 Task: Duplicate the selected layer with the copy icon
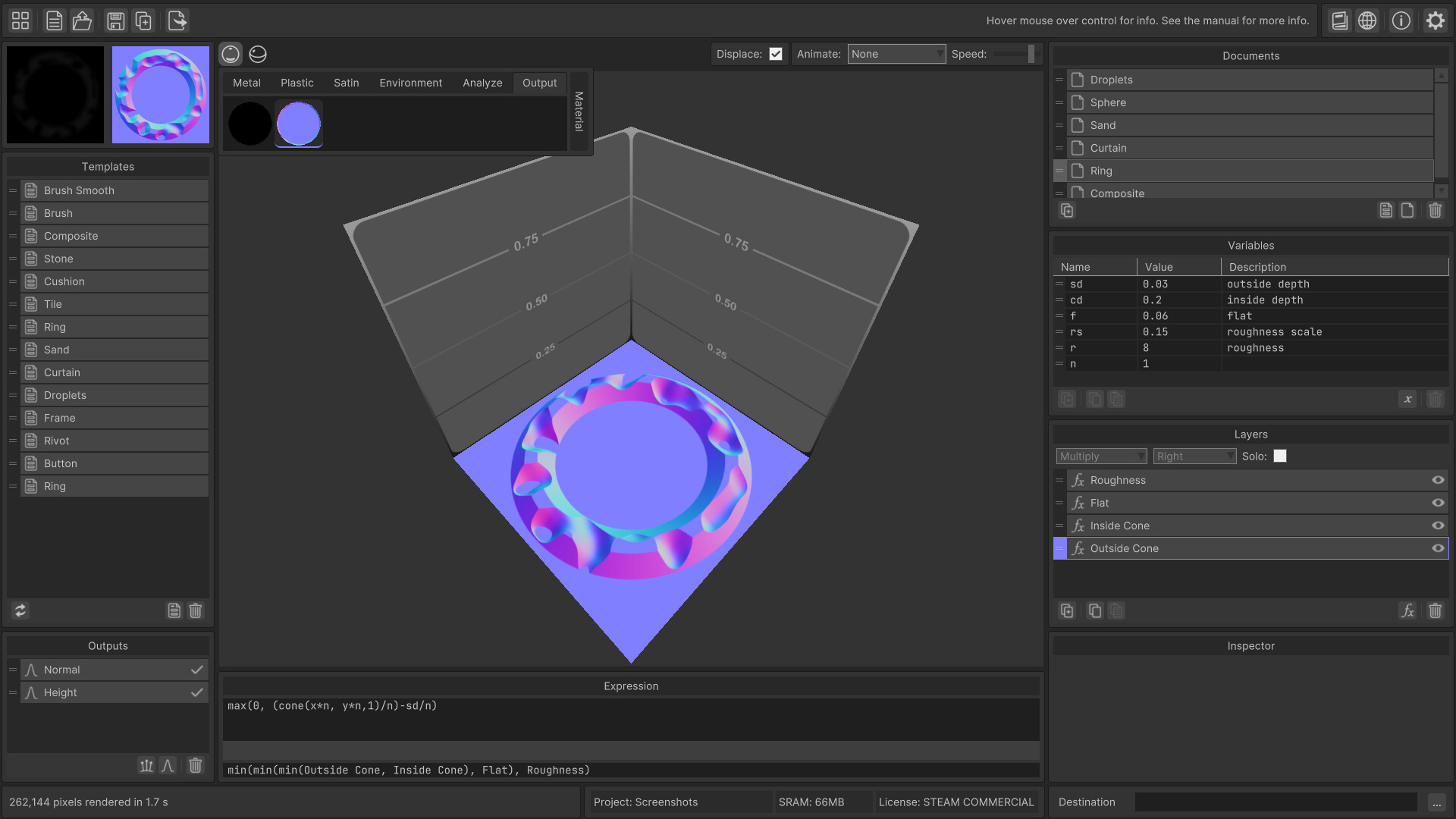1094,610
